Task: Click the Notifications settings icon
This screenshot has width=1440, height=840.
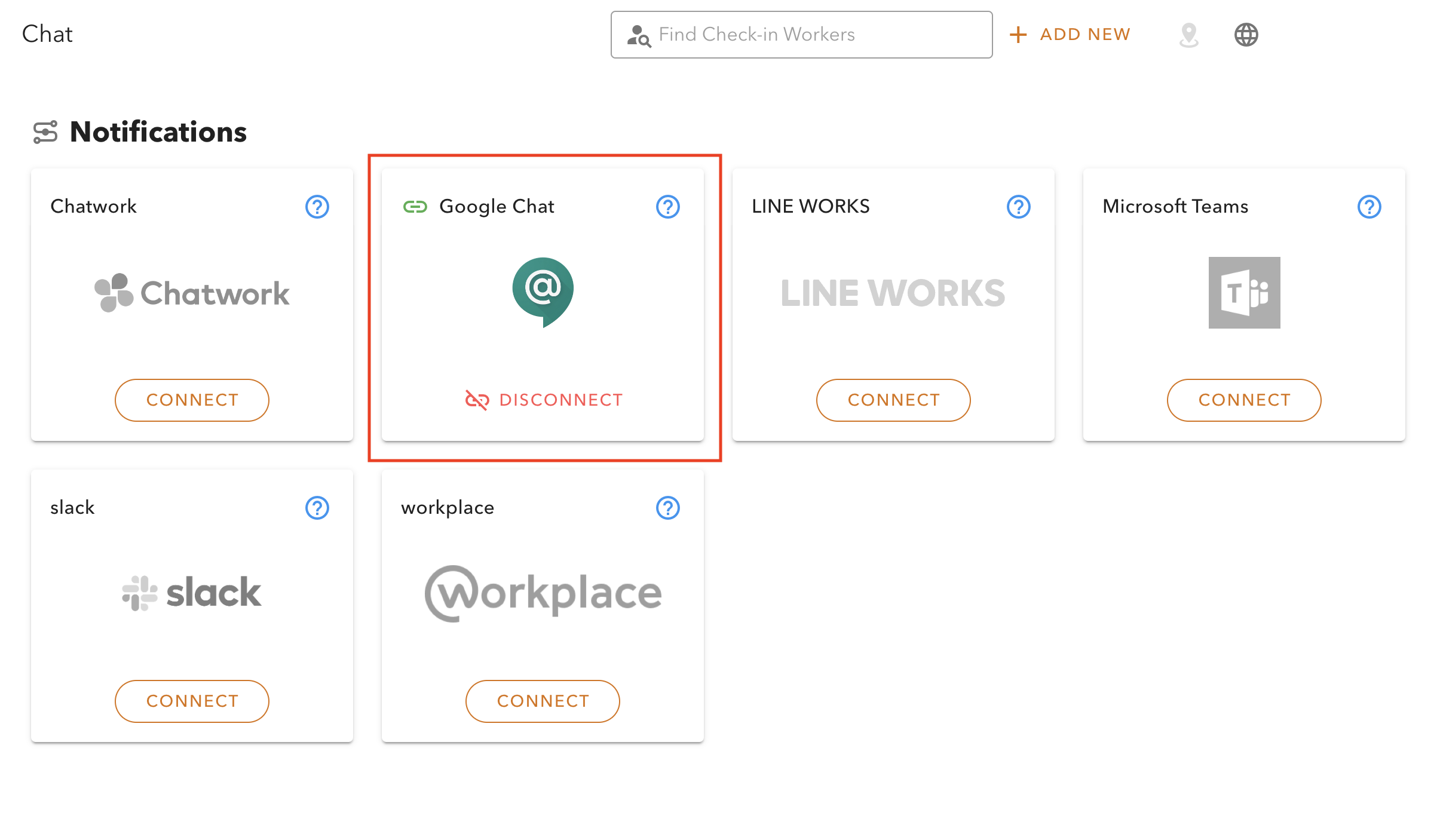Action: pyautogui.click(x=45, y=132)
